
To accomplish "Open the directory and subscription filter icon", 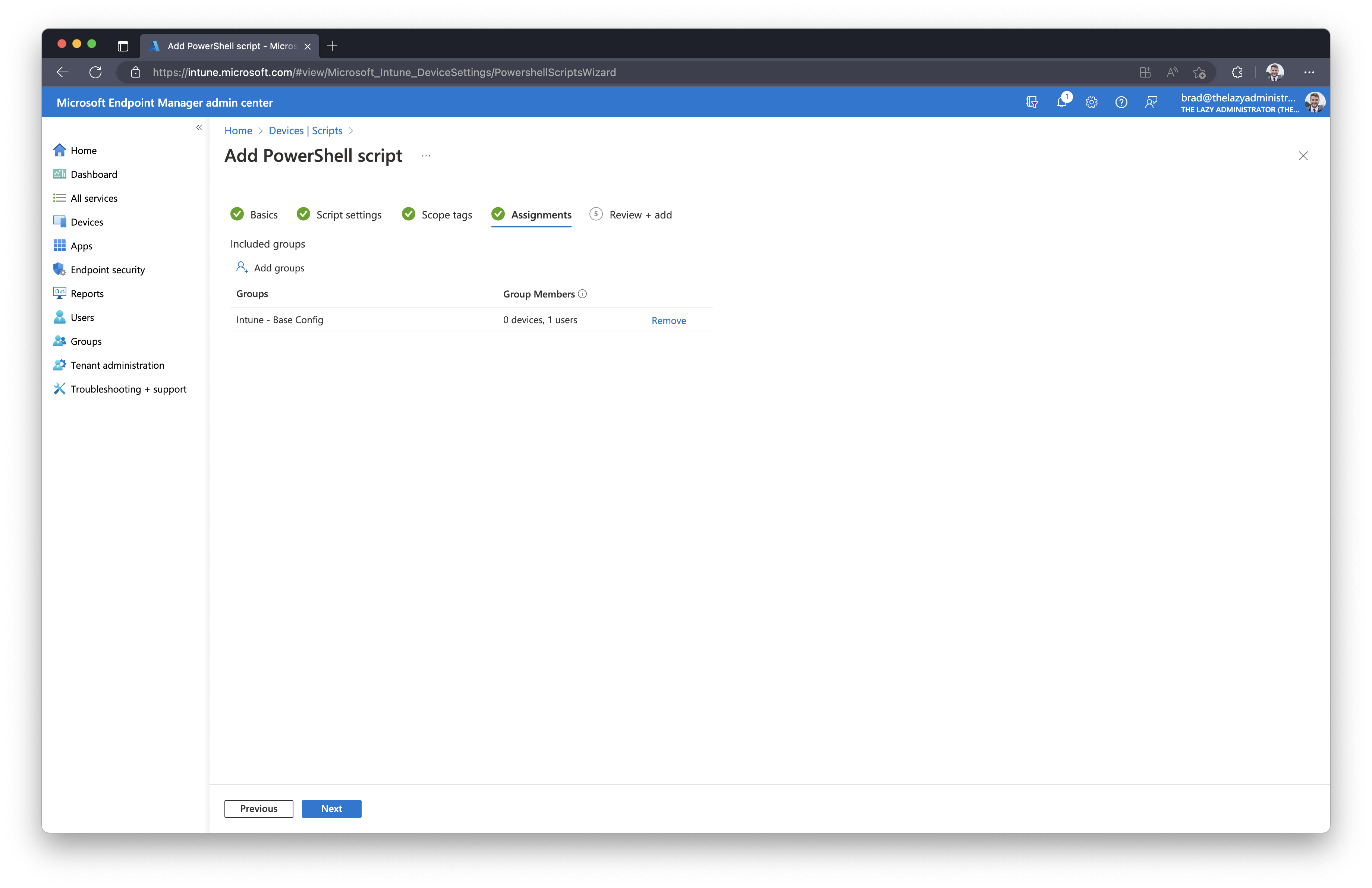I will pyautogui.click(x=1032, y=102).
